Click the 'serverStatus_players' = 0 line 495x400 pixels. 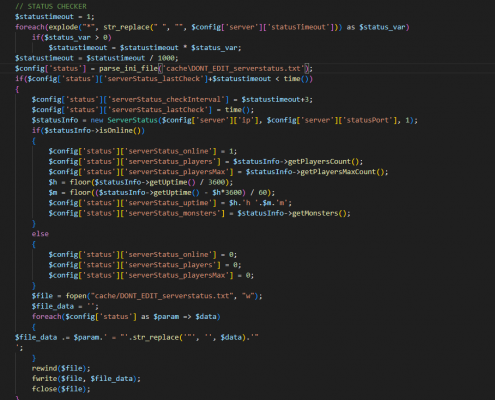(145, 265)
